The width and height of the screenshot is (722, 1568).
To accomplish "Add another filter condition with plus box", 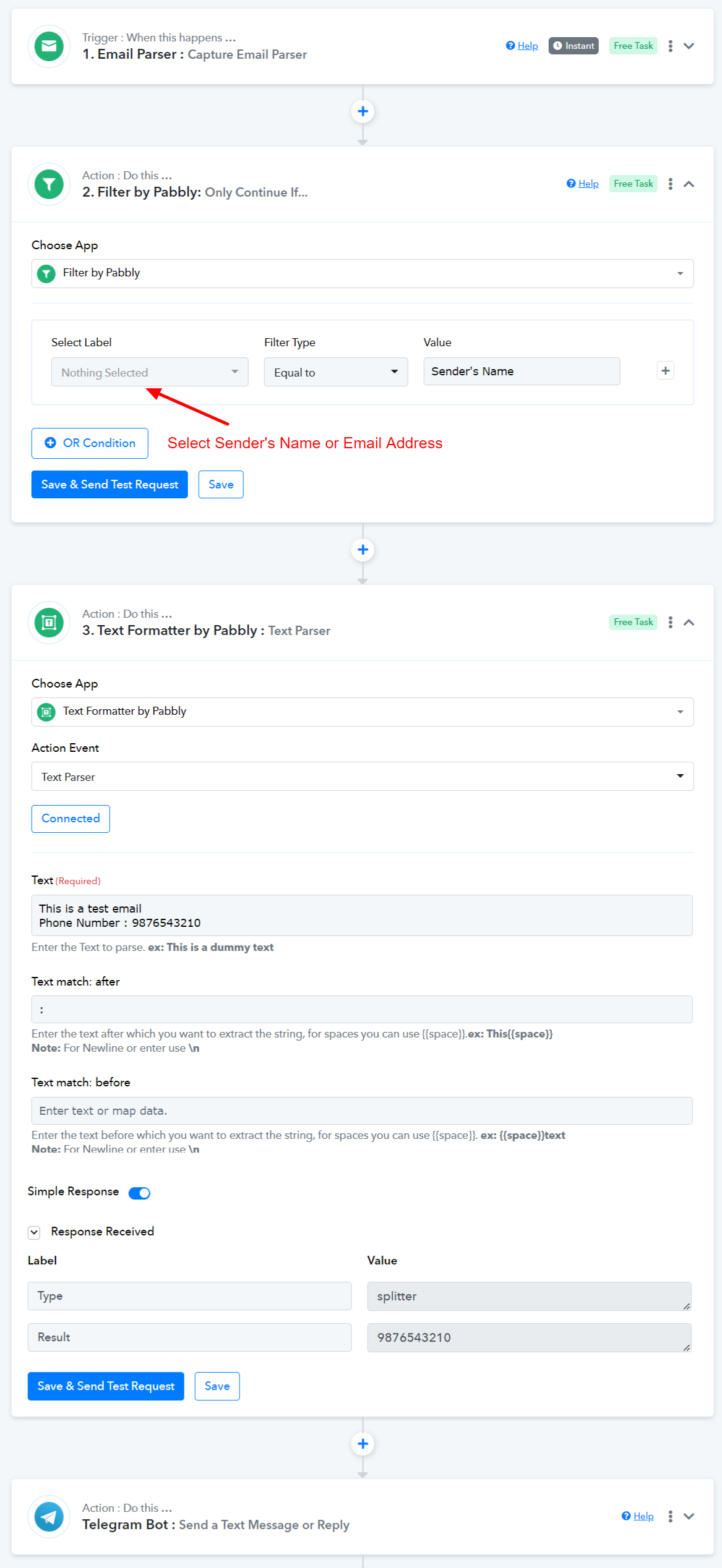I will (x=666, y=371).
